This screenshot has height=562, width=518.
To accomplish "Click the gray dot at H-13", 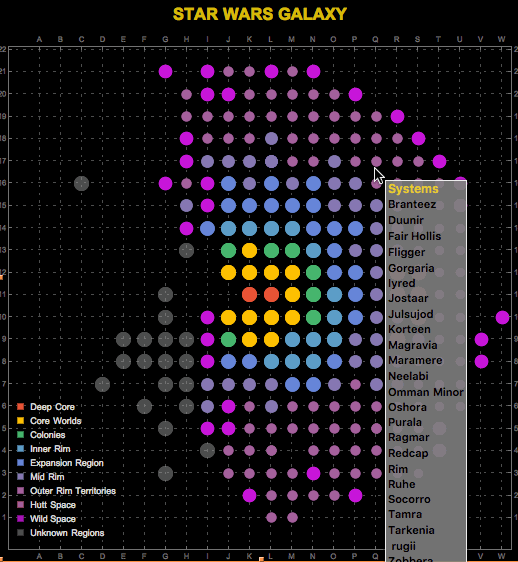I will pyautogui.click(x=186, y=250).
